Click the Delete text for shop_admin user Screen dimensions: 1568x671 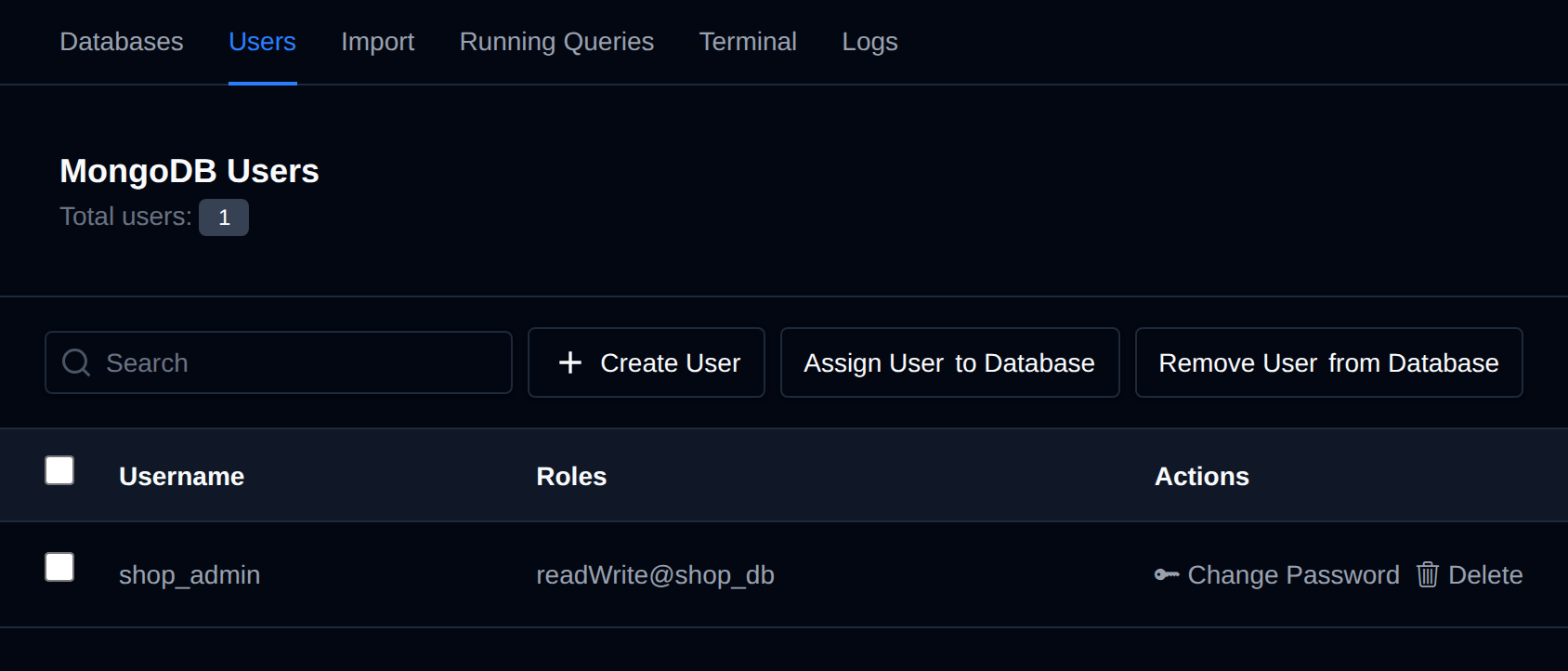click(x=1486, y=575)
